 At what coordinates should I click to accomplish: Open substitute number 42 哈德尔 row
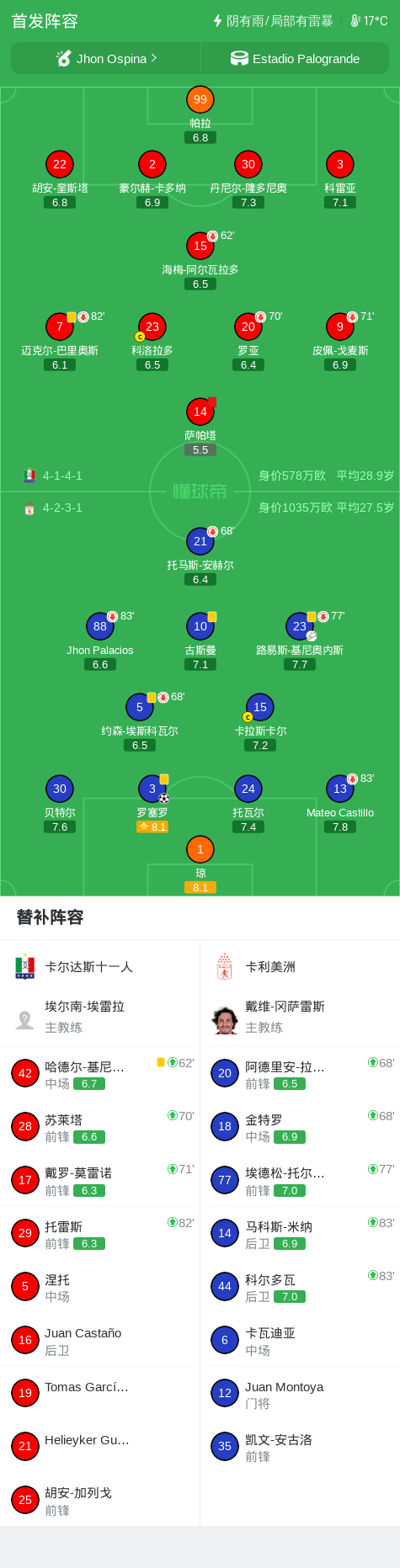click(x=100, y=1074)
